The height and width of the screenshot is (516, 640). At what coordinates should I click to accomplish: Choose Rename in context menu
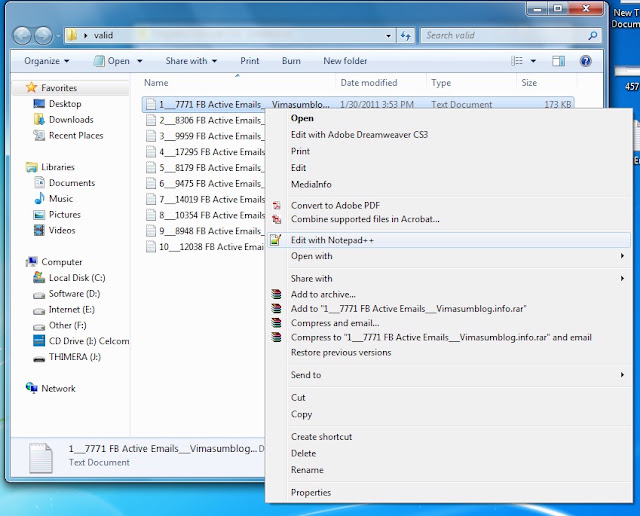pyautogui.click(x=449, y=470)
